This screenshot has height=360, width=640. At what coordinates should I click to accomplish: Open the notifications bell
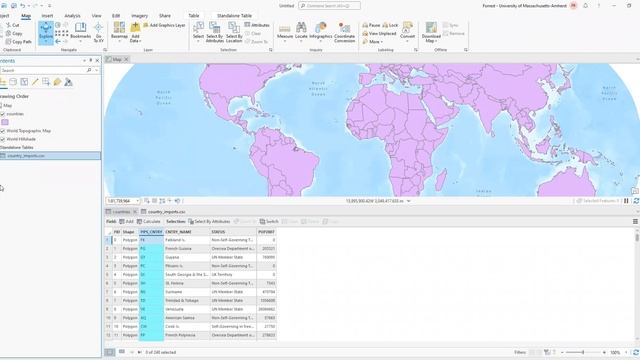(x=586, y=6)
